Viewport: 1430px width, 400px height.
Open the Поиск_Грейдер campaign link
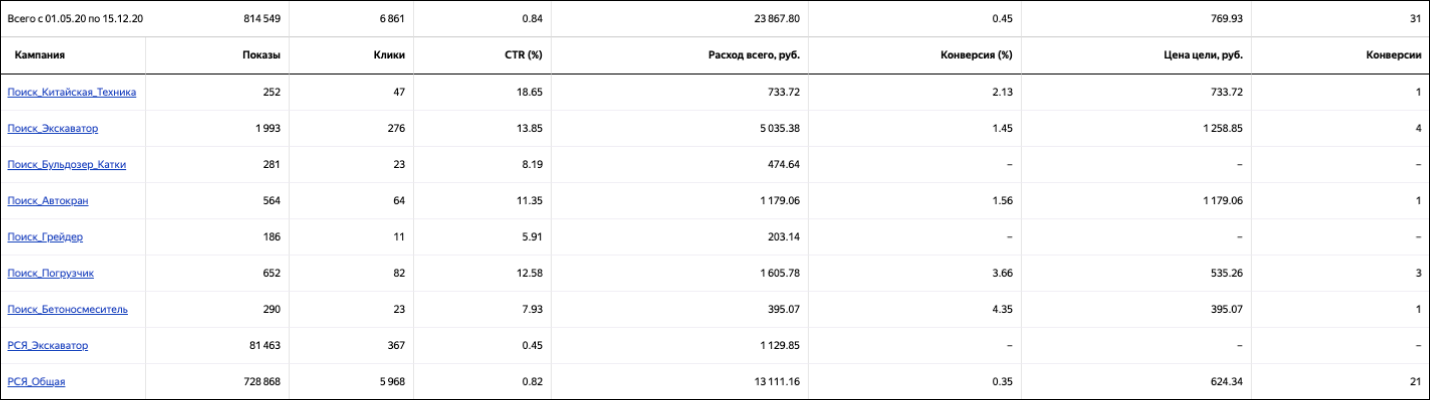(44, 237)
